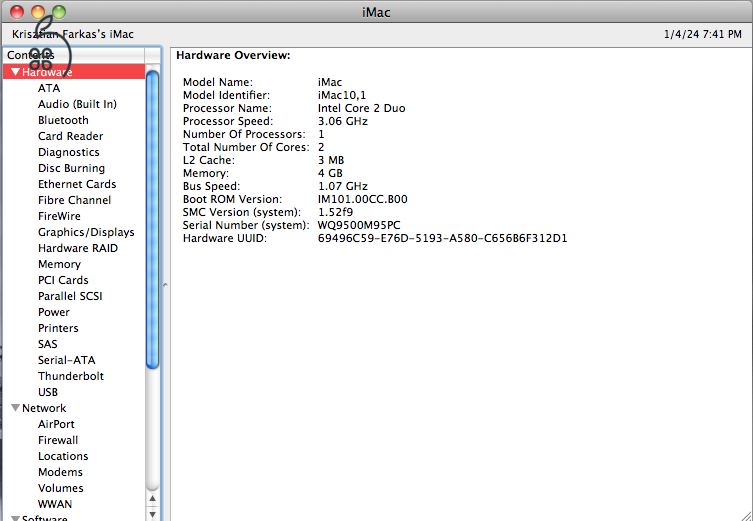The image size is (753, 521).
Task: Click the sidebar scrollbar thumb
Action: (153, 220)
